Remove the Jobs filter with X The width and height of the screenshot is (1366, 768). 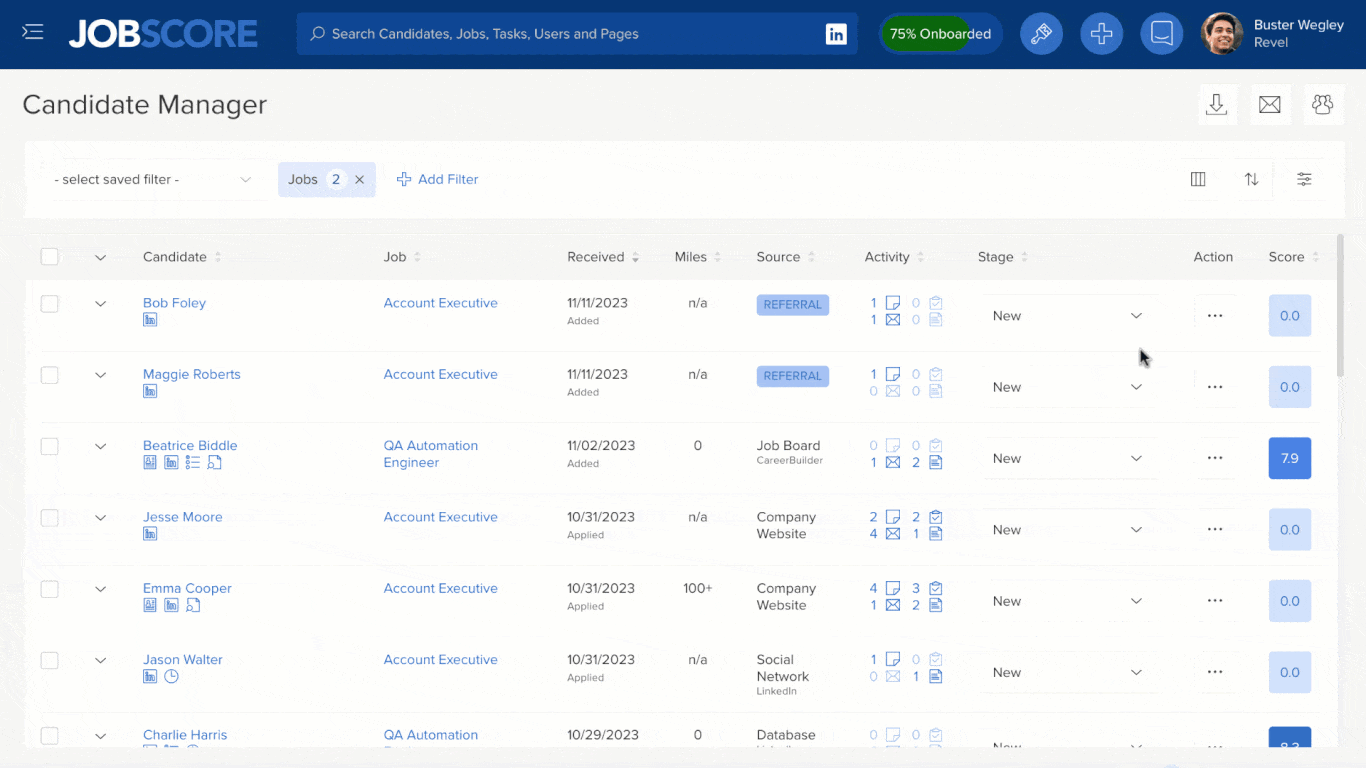tap(359, 180)
